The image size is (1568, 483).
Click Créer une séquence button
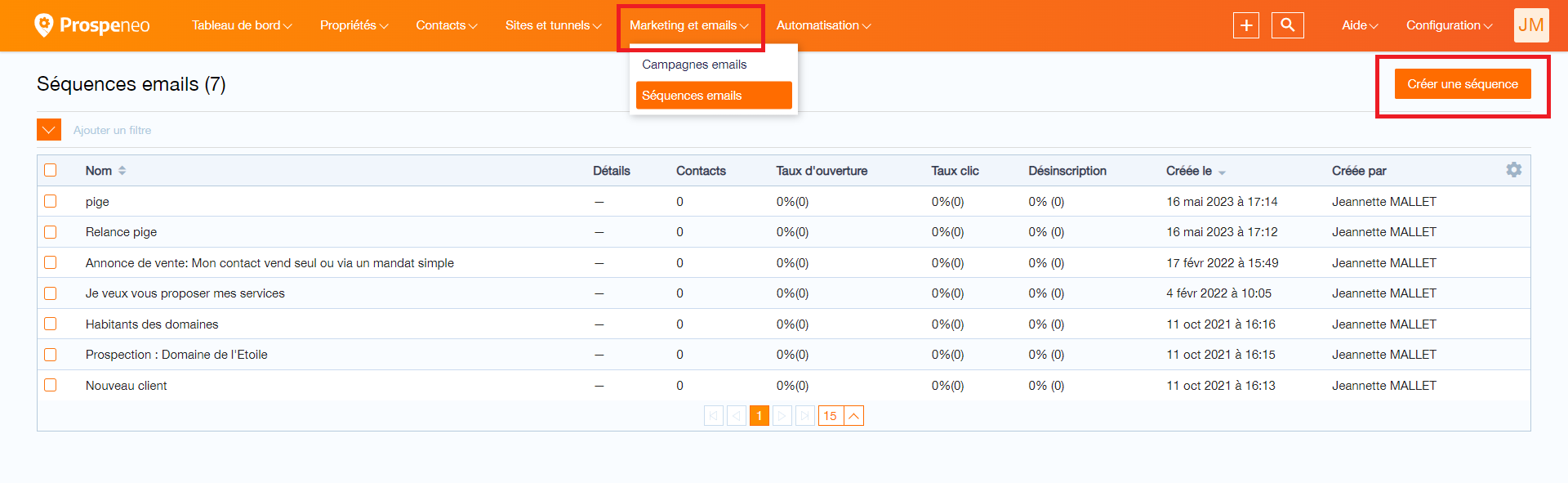(1463, 84)
